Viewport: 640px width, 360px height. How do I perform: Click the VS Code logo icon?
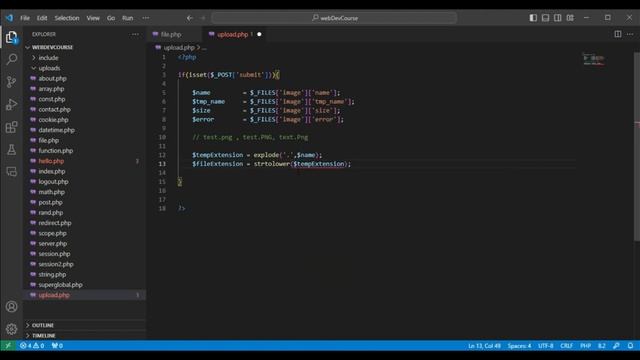point(9,18)
